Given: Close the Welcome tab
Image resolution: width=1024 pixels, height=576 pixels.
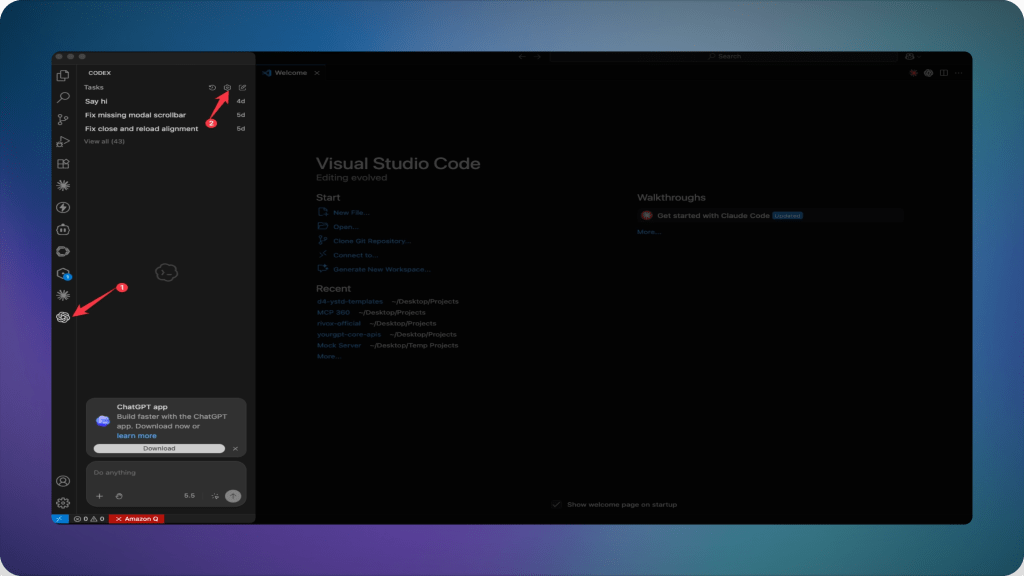Looking at the screenshot, I should tap(317, 73).
